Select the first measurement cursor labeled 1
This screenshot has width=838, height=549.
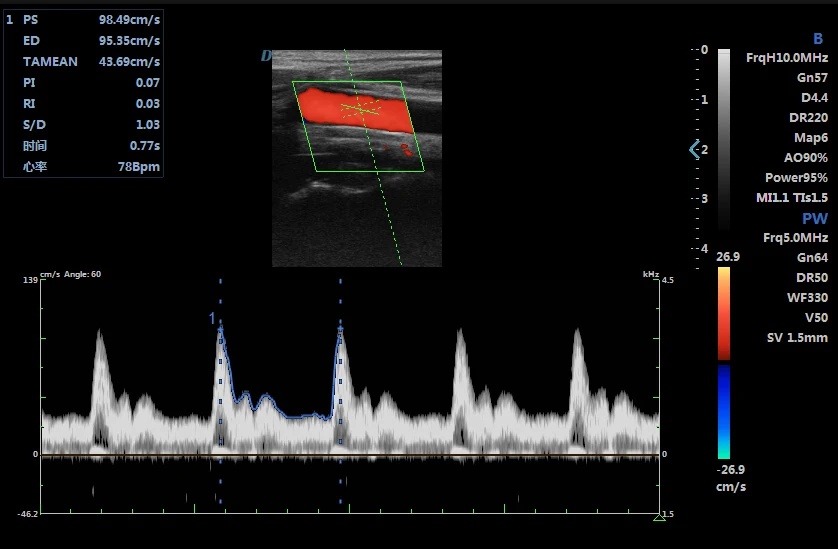point(220,390)
